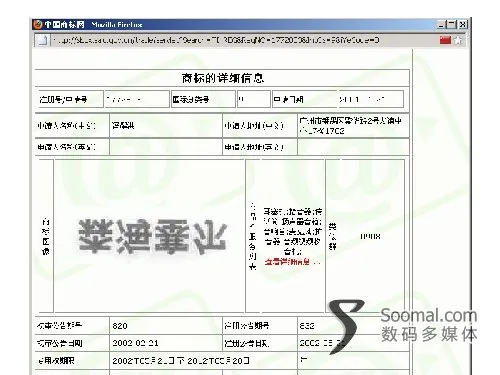Click the applicant address cell text
The image size is (500, 375).
click(350, 125)
